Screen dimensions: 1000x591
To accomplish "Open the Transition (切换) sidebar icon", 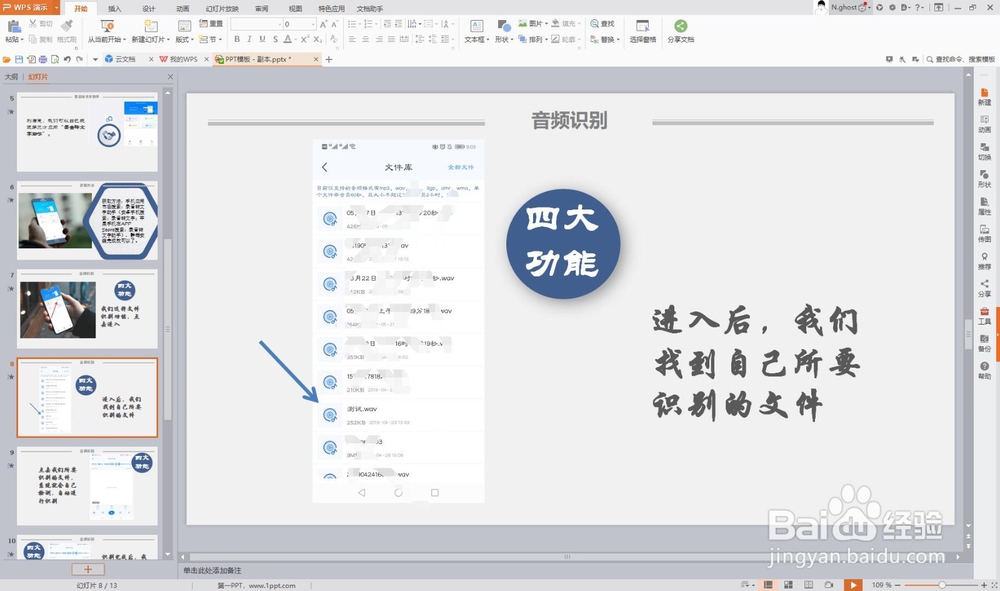I will coord(985,152).
